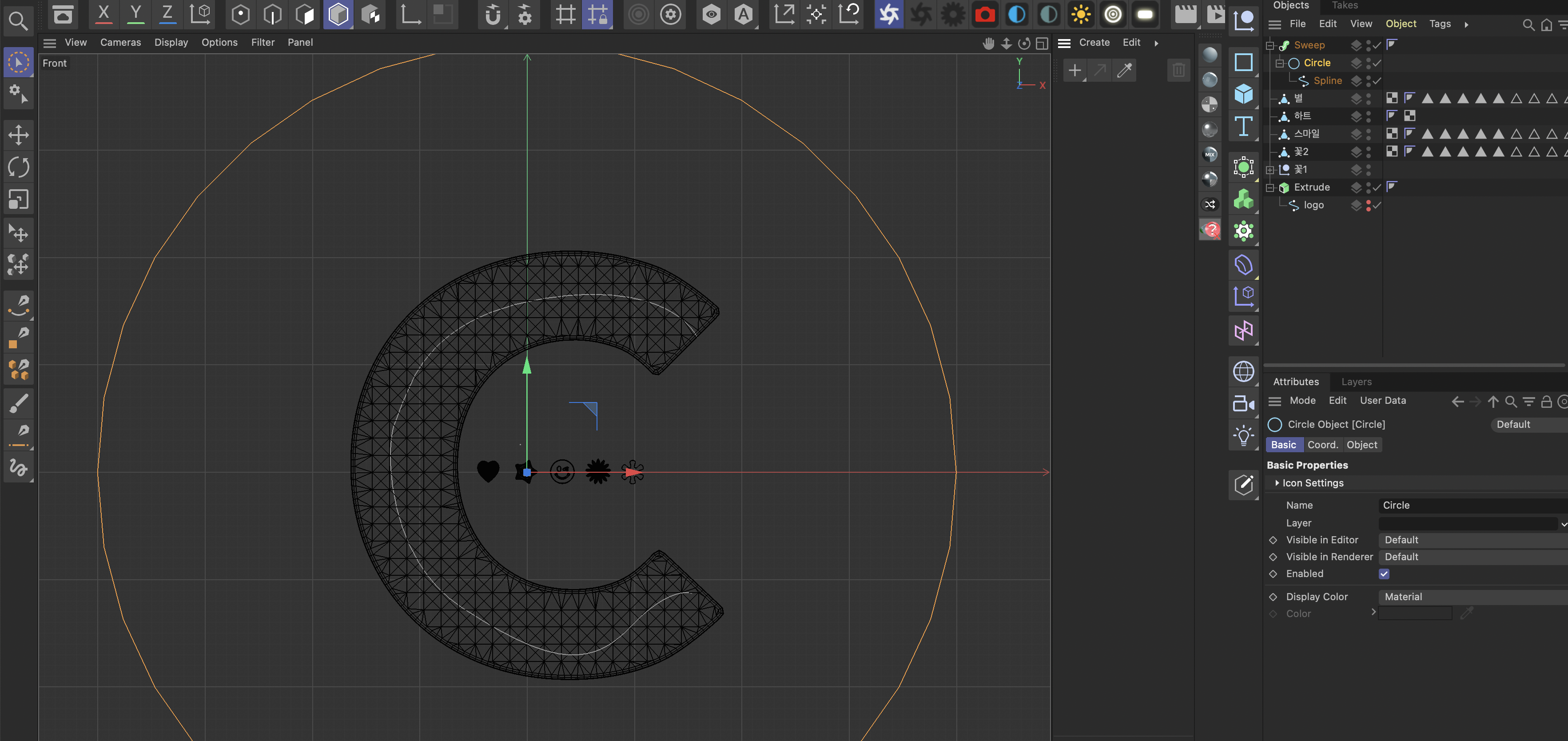Open Display Color dropdown
Image resolution: width=1568 pixels, height=741 pixels.
pos(1473,598)
